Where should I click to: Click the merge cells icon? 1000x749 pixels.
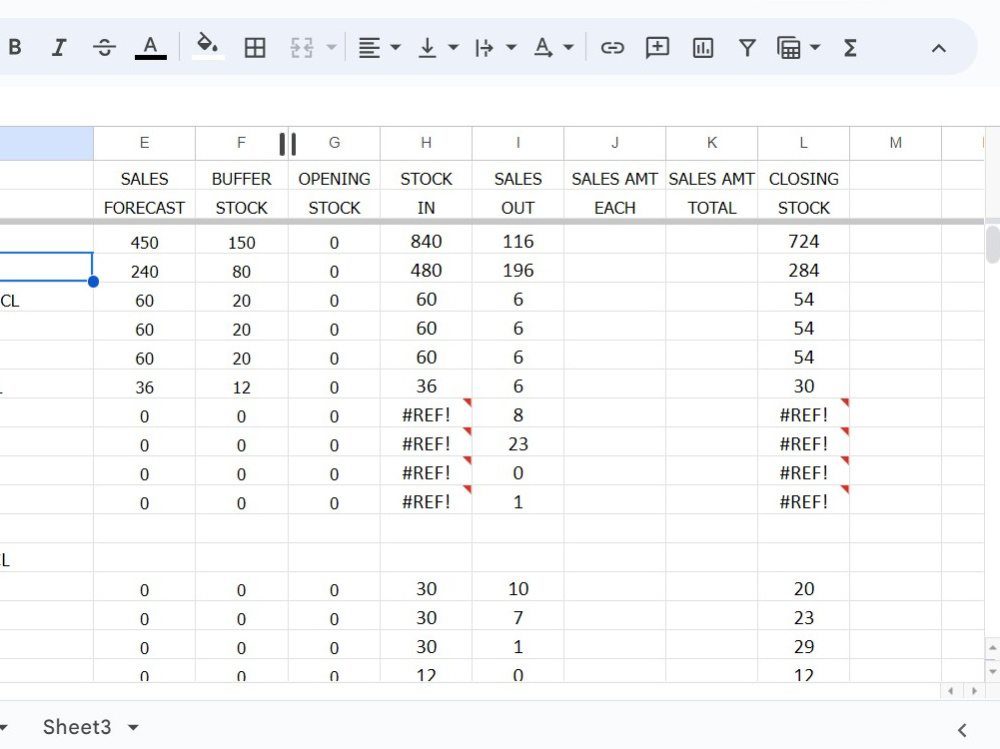click(302, 48)
